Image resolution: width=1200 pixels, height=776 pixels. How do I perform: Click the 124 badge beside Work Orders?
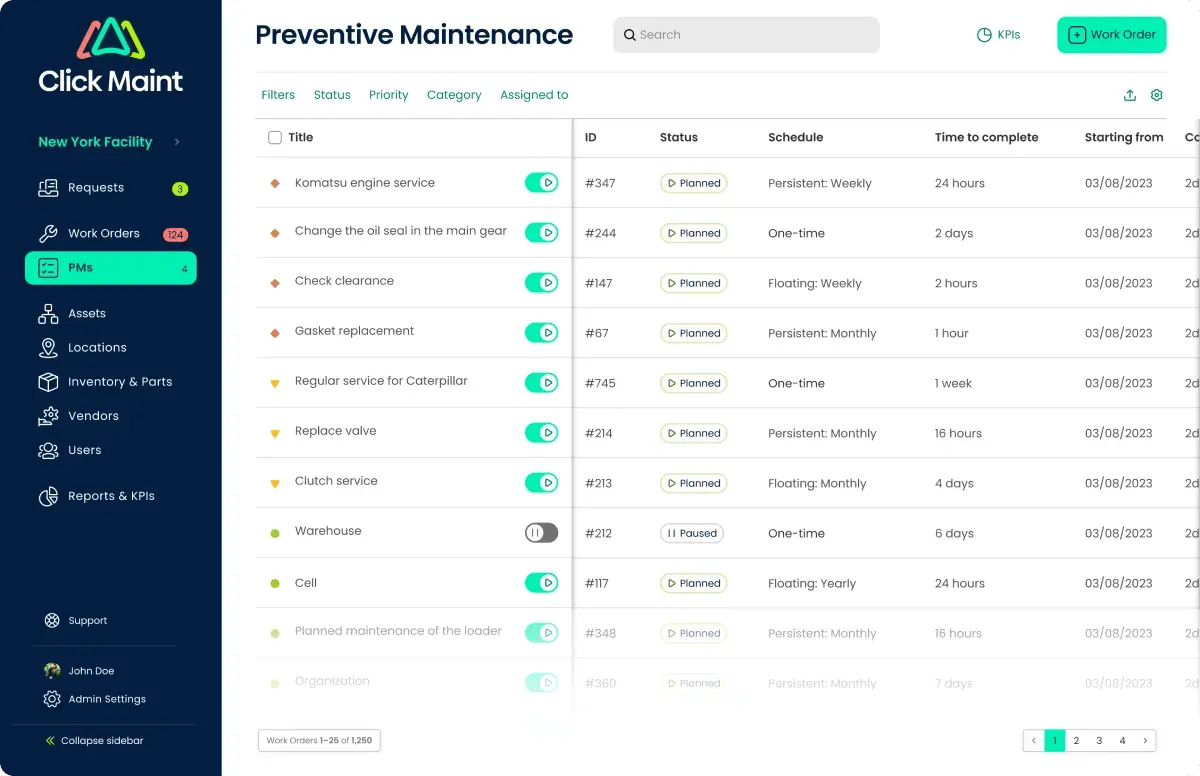(x=176, y=235)
